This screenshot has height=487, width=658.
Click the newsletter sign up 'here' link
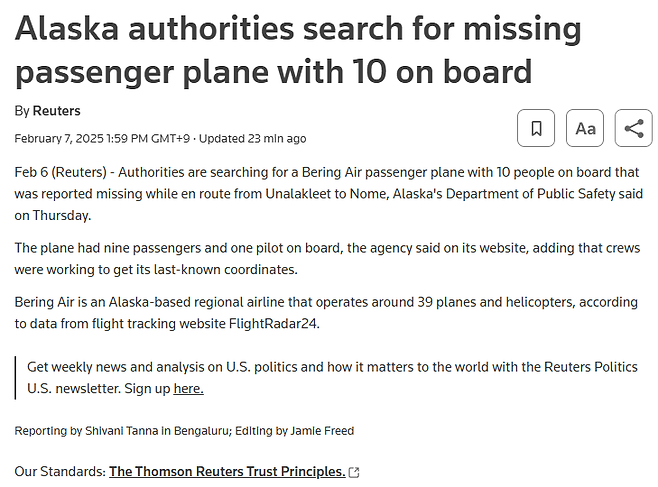click(188, 388)
